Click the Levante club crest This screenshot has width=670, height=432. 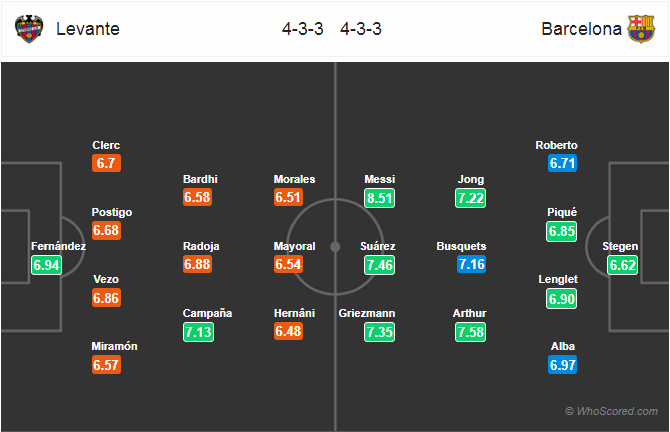29,29
